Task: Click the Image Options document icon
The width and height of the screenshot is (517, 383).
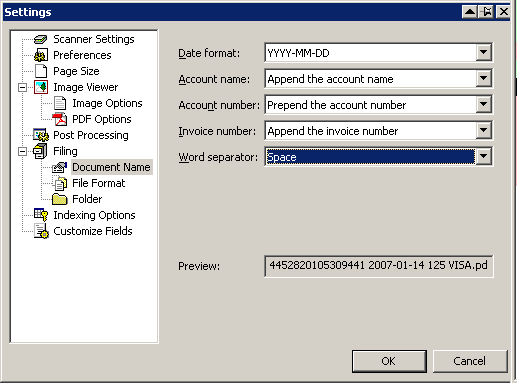Action: 60,103
